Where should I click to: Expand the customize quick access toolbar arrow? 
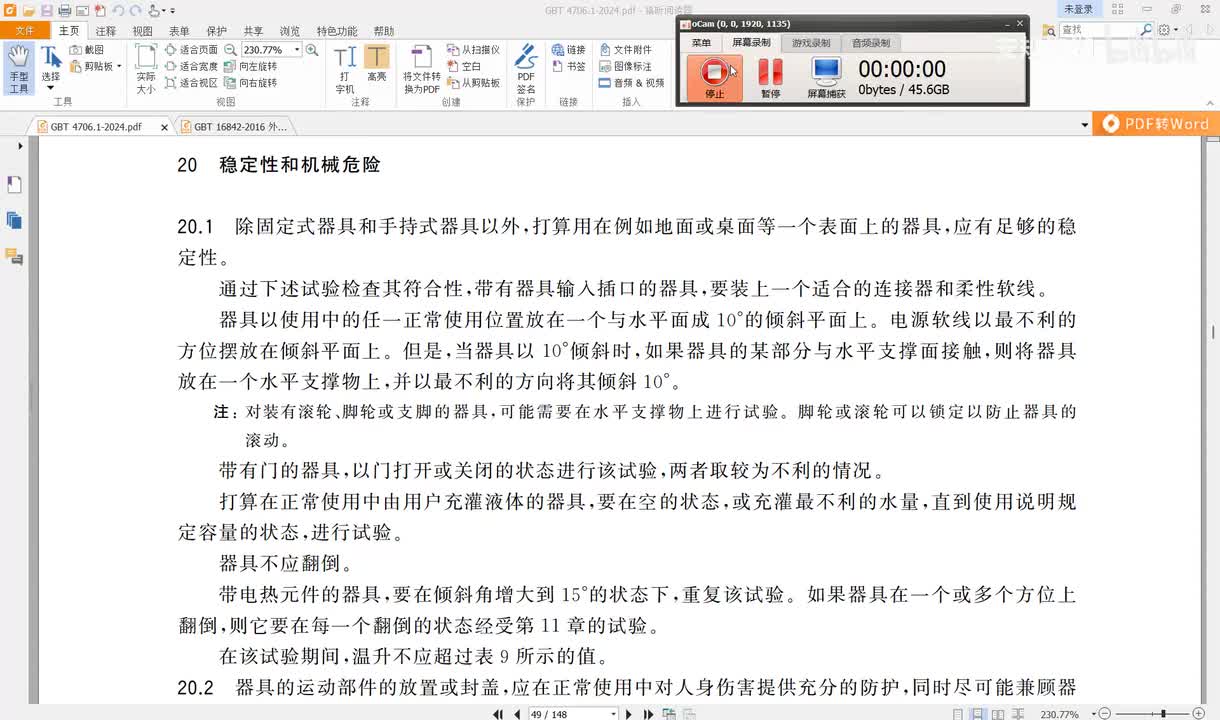[172, 11]
